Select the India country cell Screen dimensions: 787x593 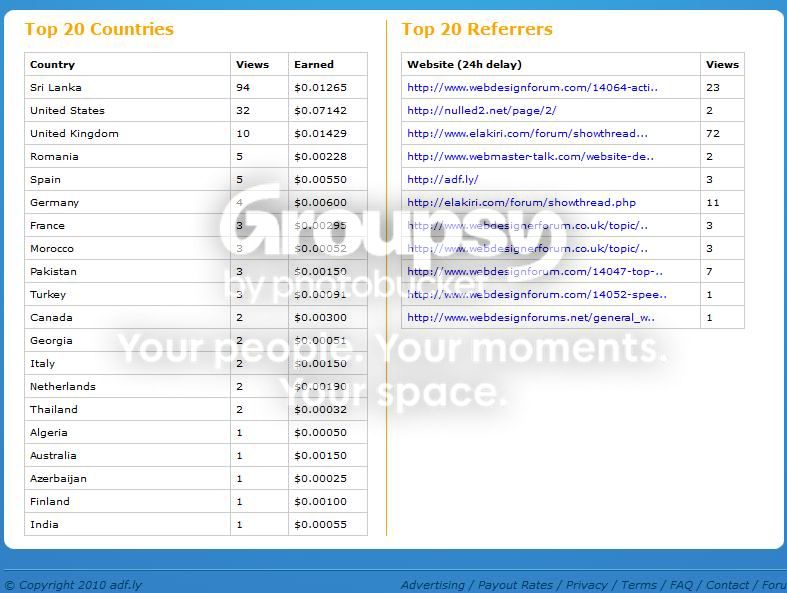coord(127,525)
